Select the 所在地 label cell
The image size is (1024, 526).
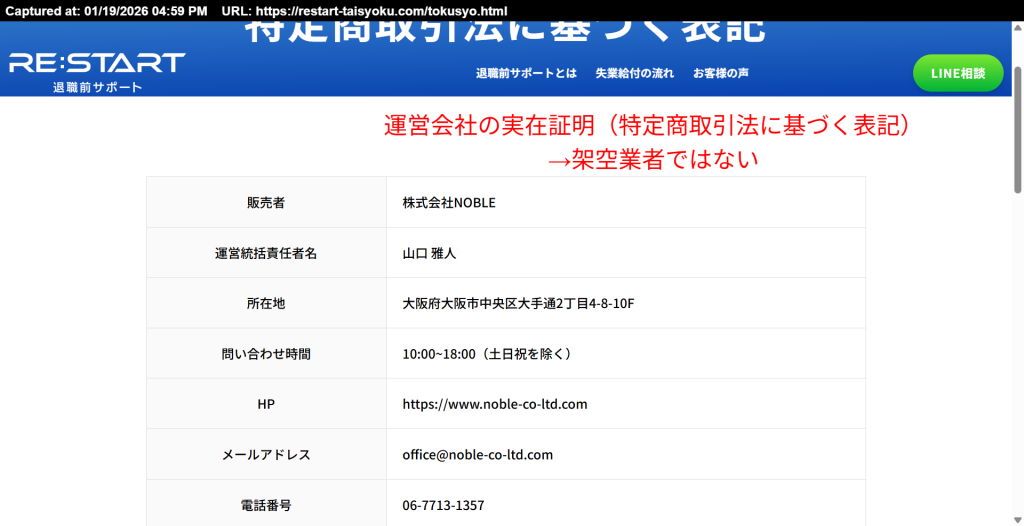coord(266,303)
